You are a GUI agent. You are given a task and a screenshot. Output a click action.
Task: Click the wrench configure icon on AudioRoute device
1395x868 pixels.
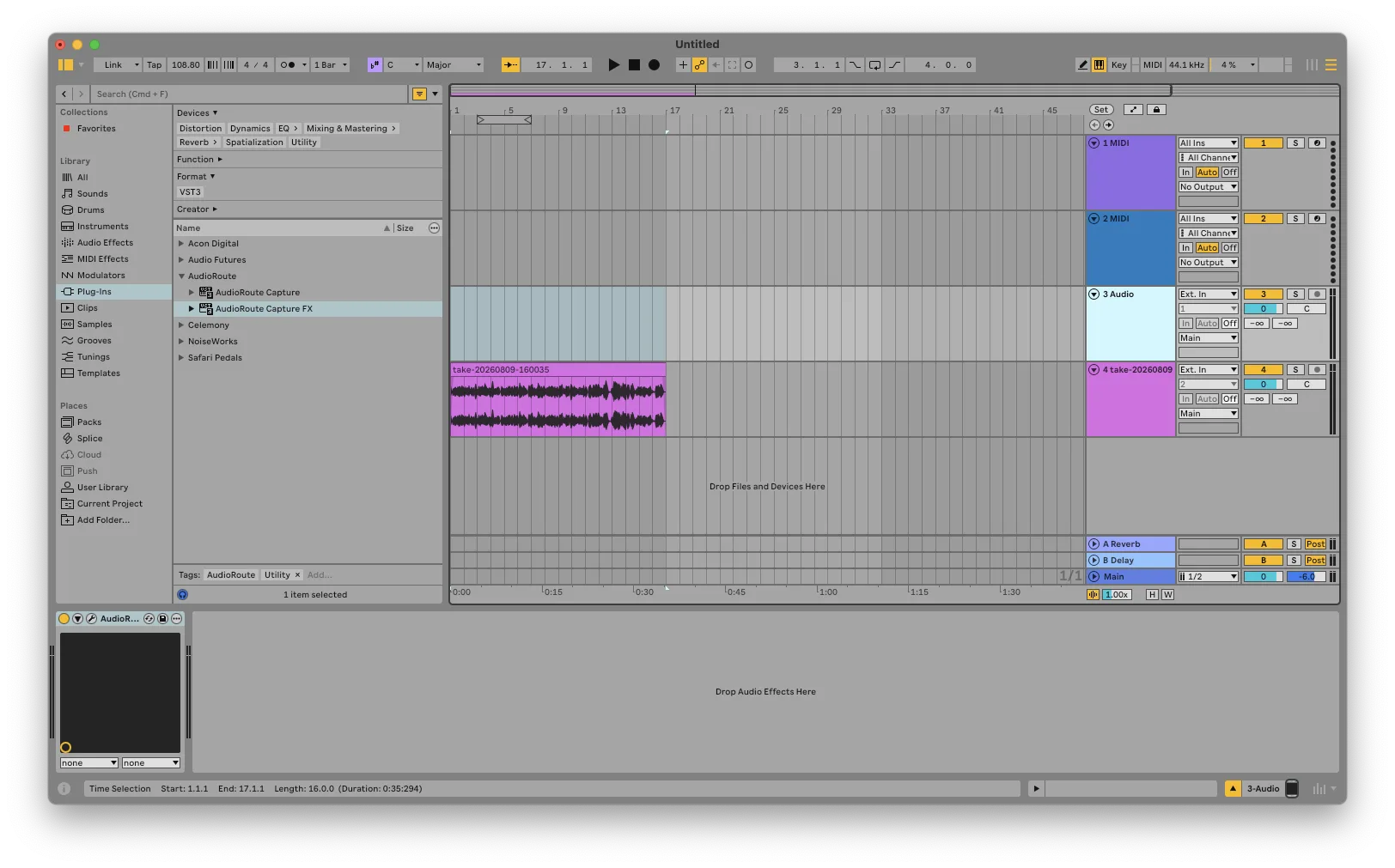(x=91, y=618)
